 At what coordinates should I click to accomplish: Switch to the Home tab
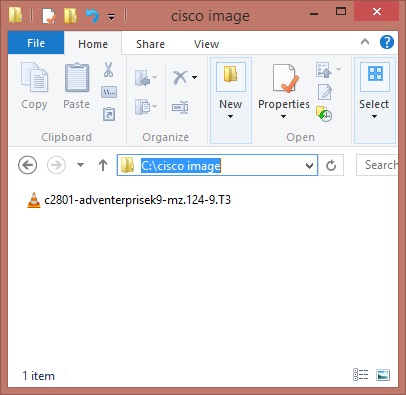(x=93, y=44)
